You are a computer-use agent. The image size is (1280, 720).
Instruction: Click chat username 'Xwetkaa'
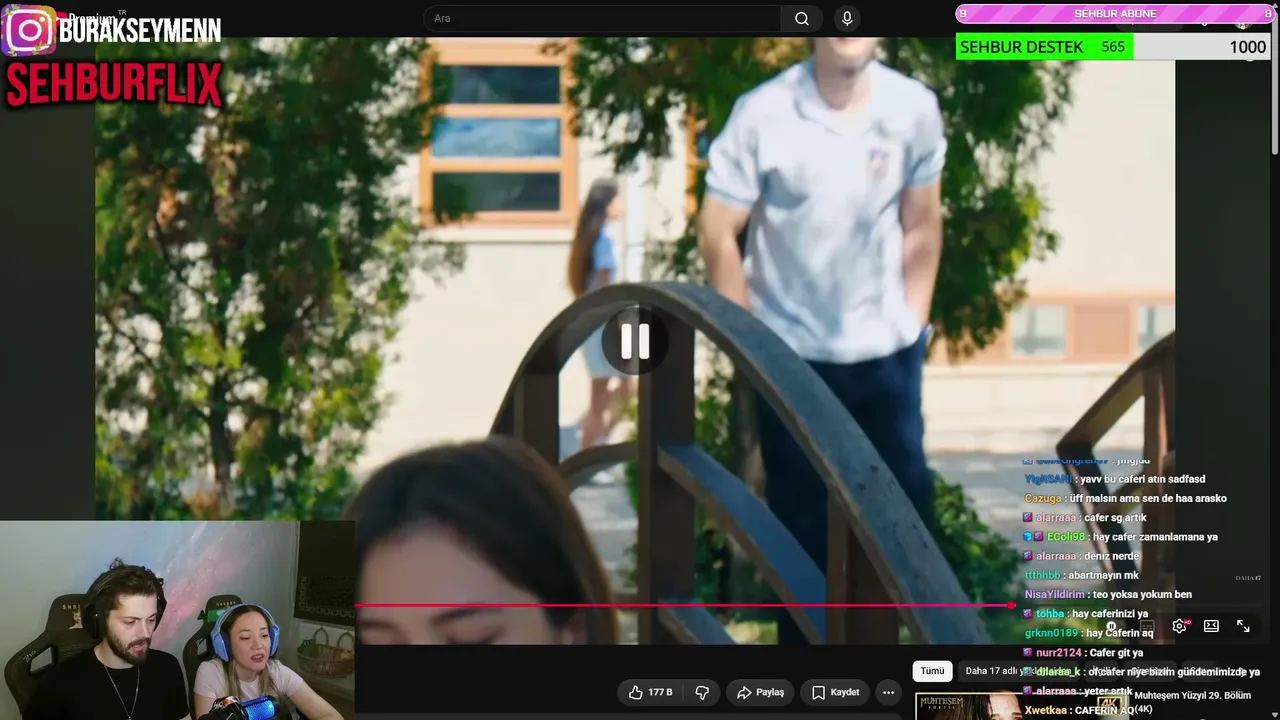(x=1045, y=710)
